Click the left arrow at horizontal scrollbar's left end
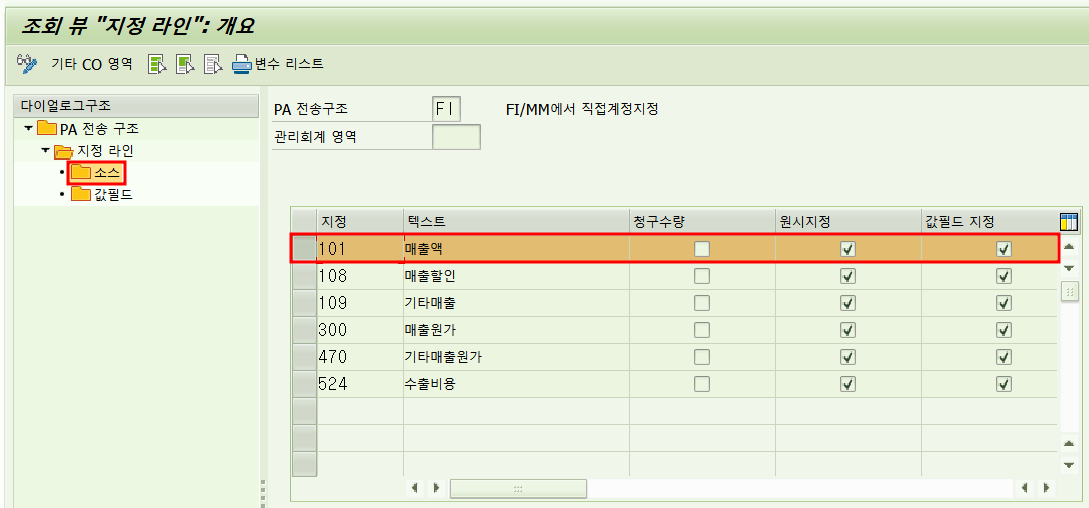The image size is (1089, 508). coord(414,488)
